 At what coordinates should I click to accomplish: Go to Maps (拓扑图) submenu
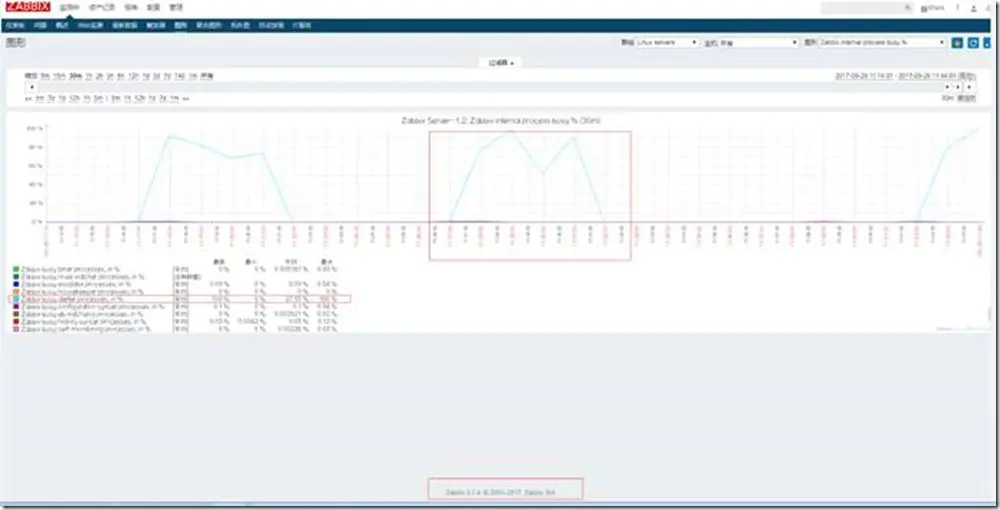pyautogui.click(x=240, y=26)
